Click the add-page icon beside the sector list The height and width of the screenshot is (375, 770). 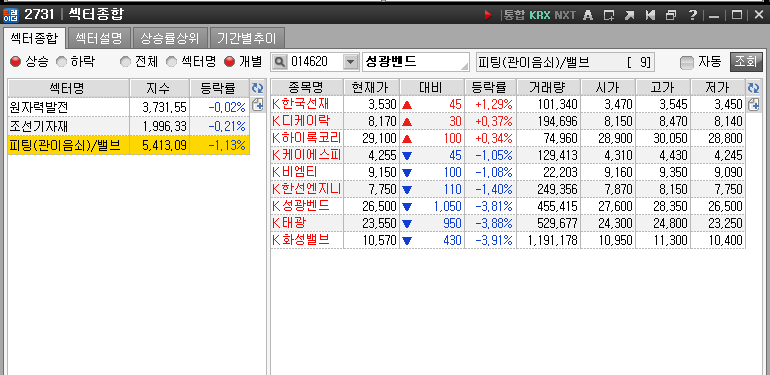257,104
